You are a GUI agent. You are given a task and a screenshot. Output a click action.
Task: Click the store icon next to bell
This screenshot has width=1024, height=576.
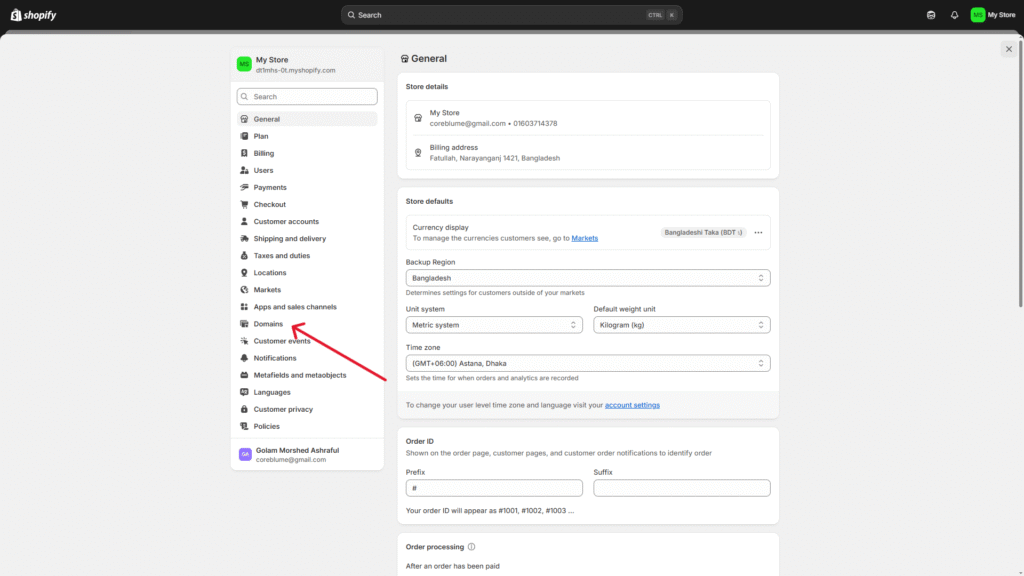coord(932,15)
